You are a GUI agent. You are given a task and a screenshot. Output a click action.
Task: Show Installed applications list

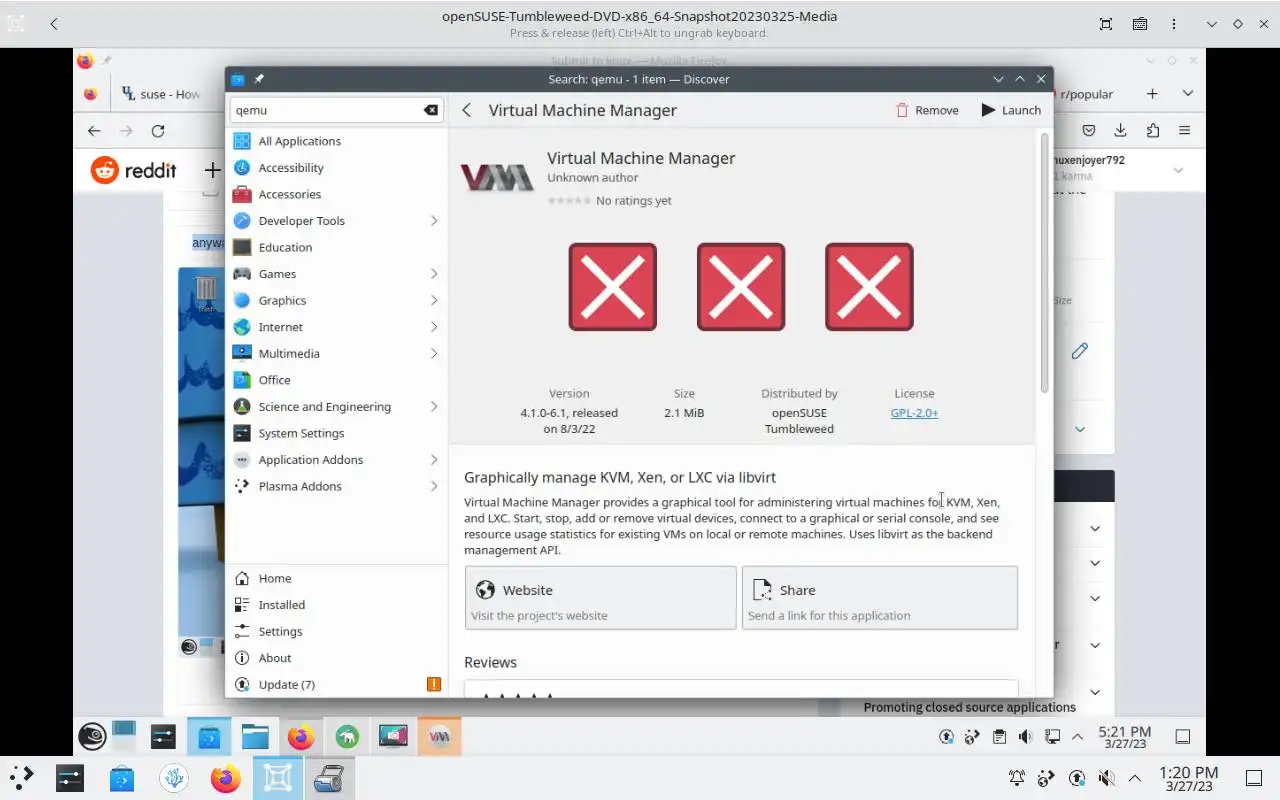(337, 605)
